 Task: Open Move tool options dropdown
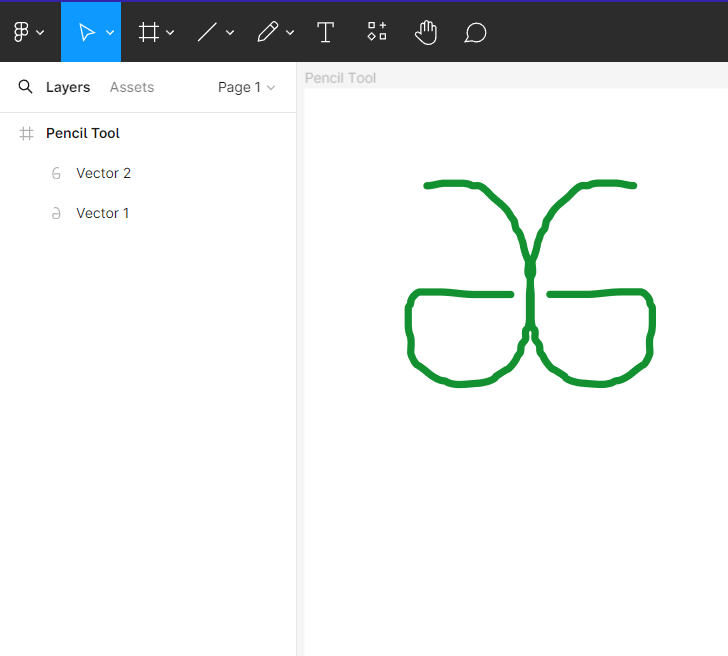point(110,32)
